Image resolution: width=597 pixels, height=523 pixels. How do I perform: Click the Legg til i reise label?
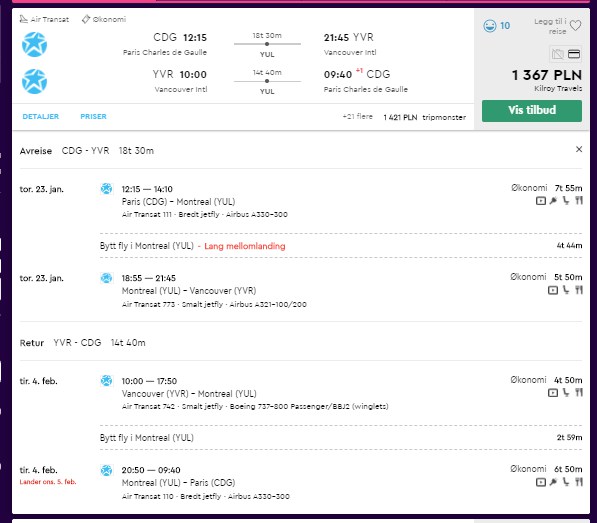point(550,26)
